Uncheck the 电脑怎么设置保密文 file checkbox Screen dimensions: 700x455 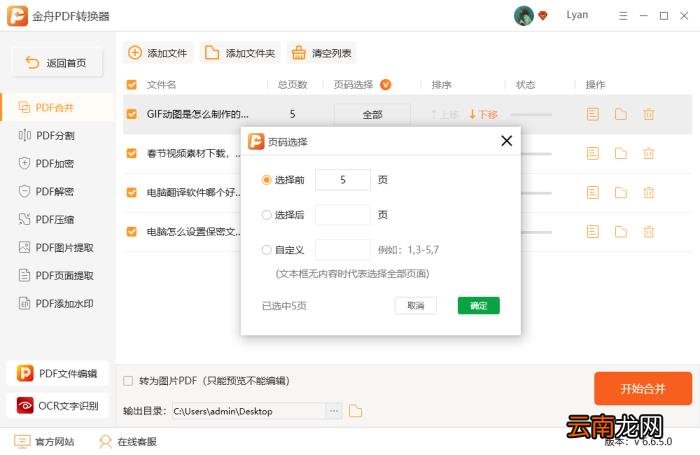pos(132,232)
